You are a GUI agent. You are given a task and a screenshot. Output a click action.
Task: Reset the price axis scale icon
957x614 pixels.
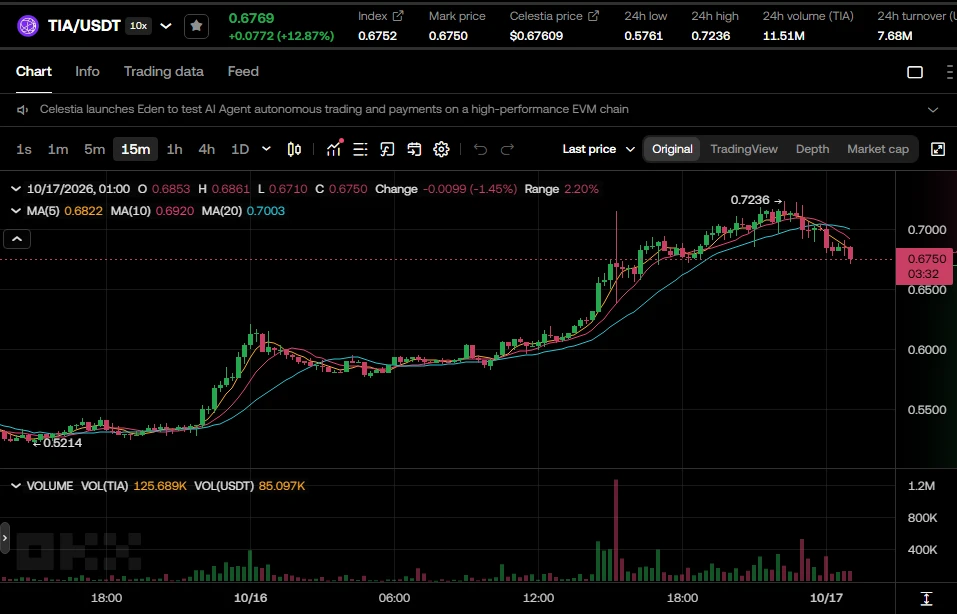926,598
